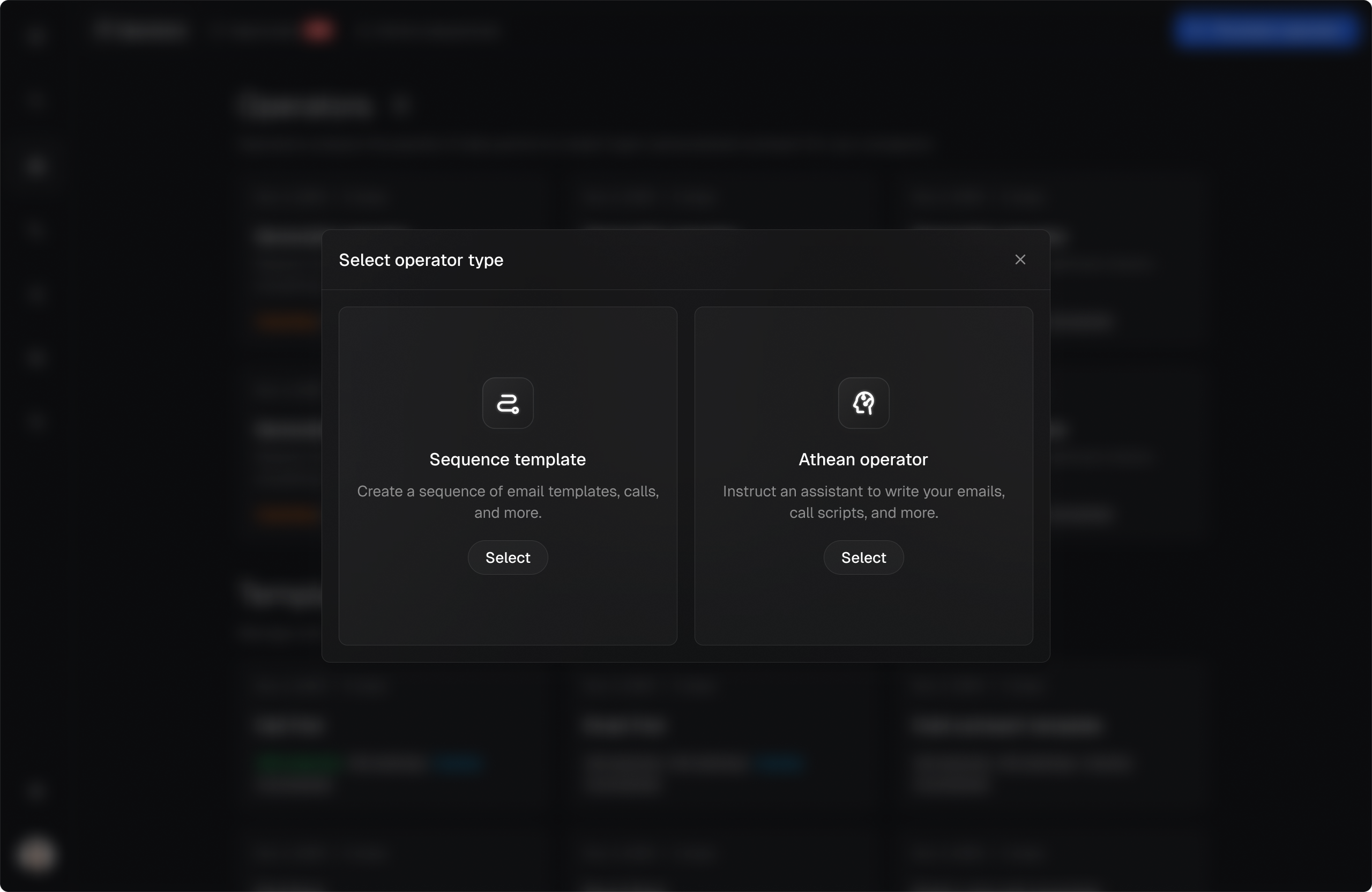Click the 'Select operator type' dialog title
Image resolution: width=1372 pixels, height=892 pixels.
(x=421, y=260)
